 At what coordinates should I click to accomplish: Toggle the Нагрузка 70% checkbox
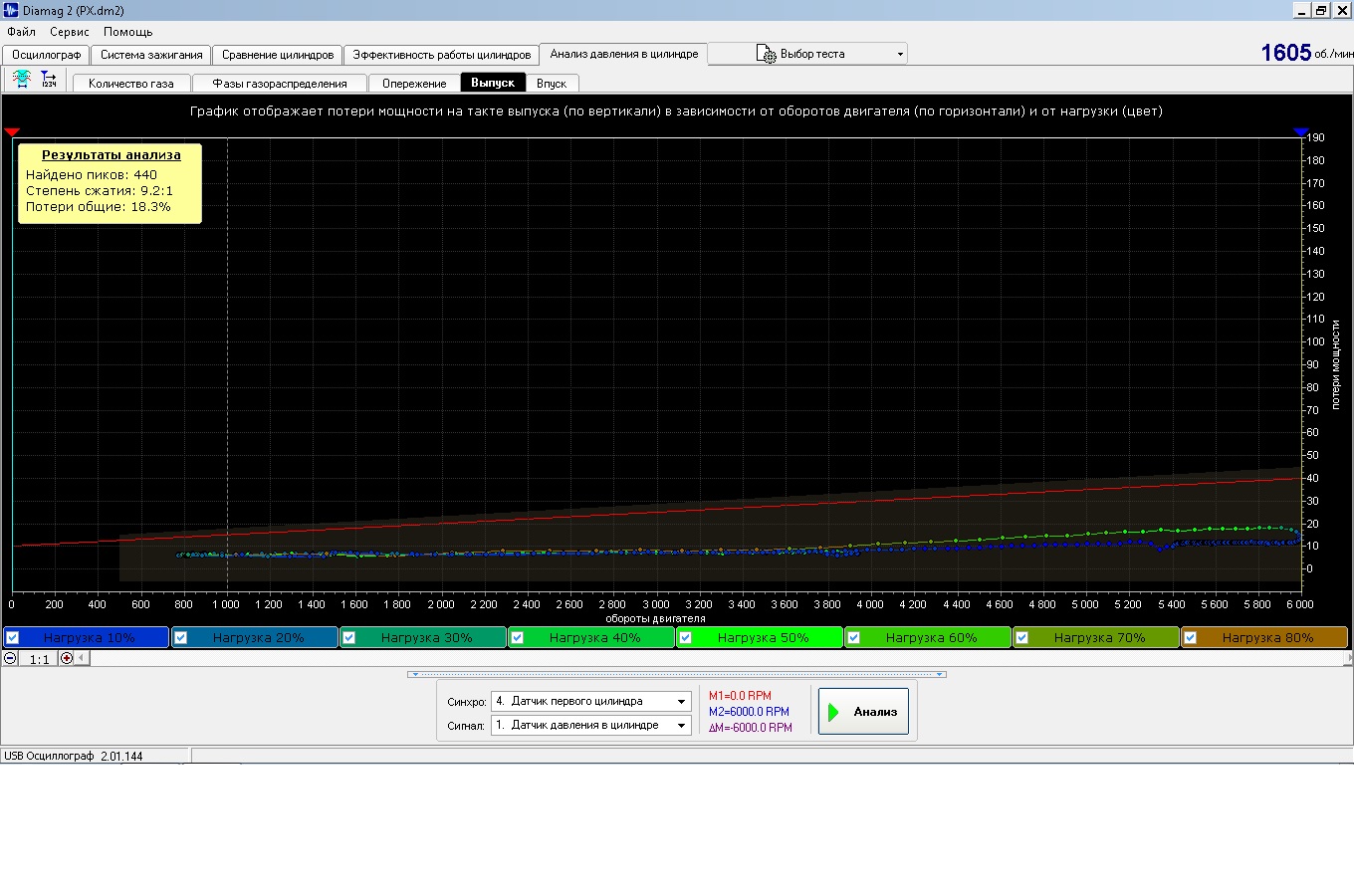pos(1022,637)
